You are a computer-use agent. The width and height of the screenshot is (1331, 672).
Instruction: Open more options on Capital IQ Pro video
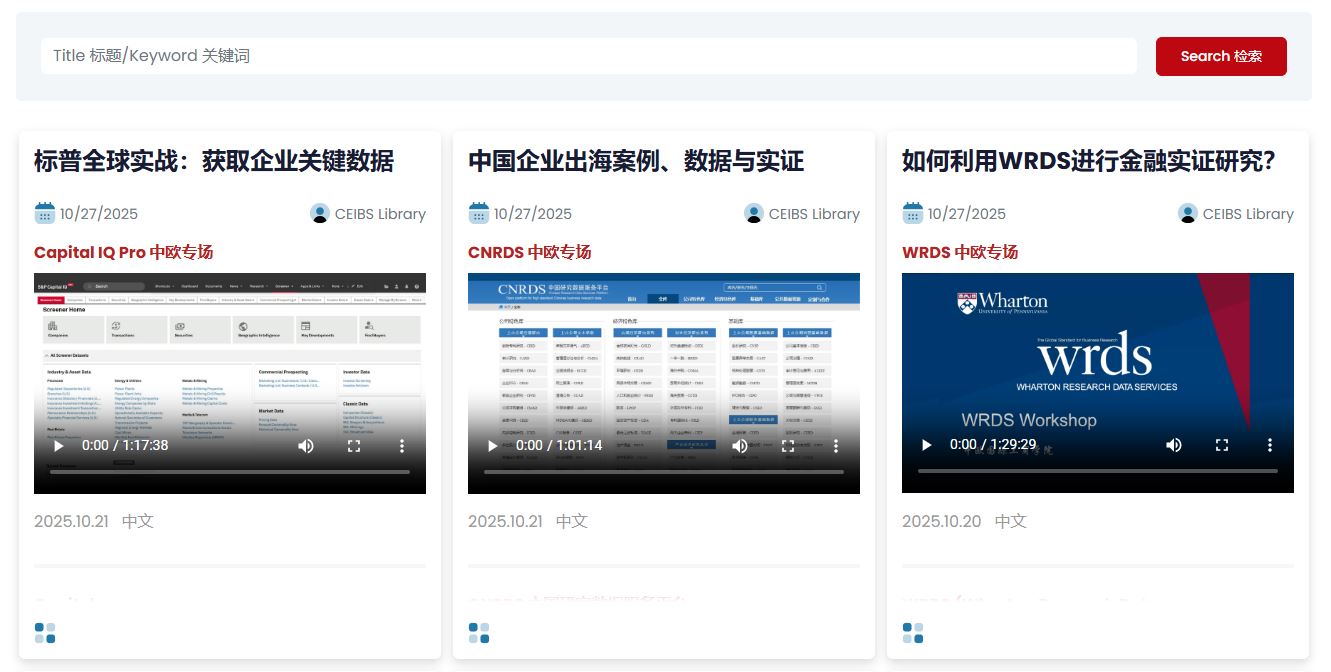[x=402, y=446]
